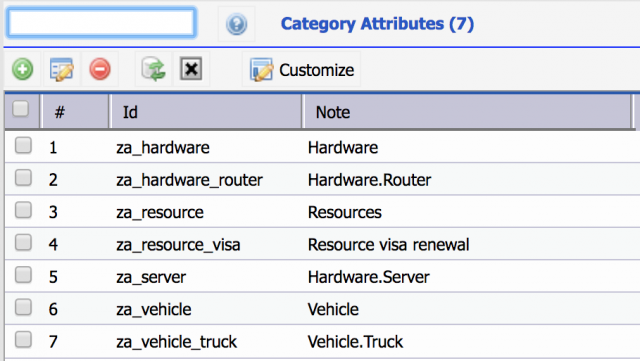The width and height of the screenshot is (640, 361).
Task: Click the Category Attributes (7) title
Action: [x=377, y=24]
